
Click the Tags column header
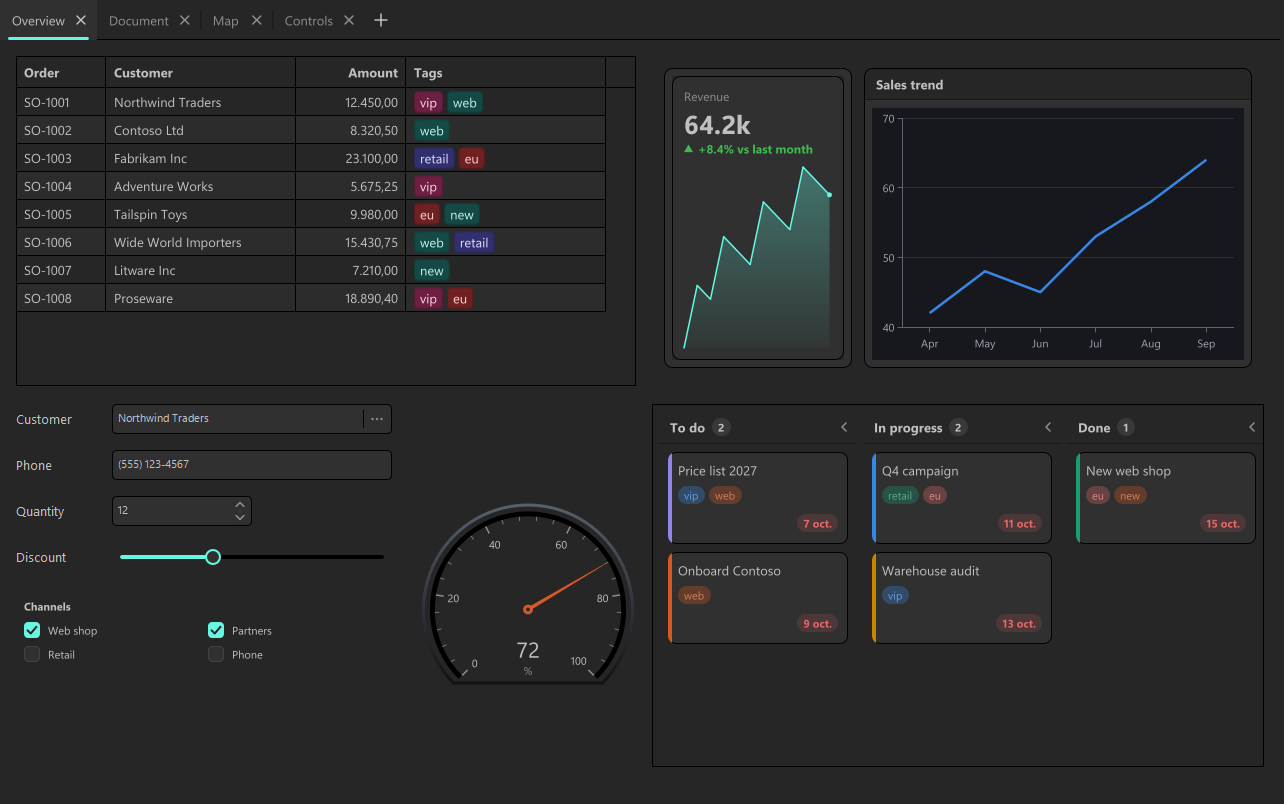[505, 73]
